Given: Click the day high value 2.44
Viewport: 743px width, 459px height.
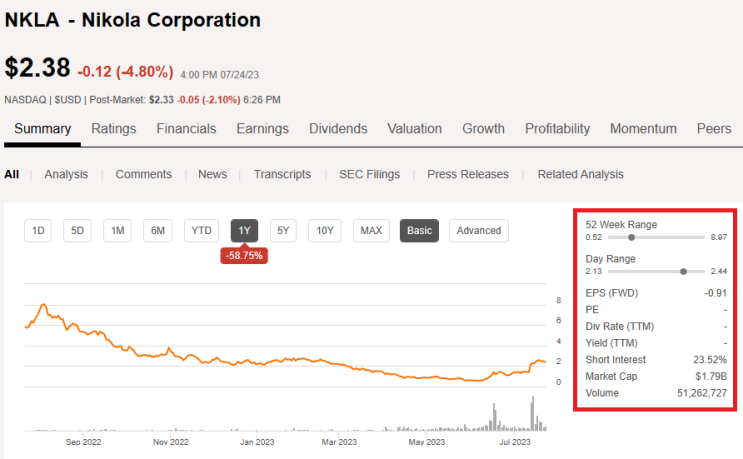Looking at the screenshot, I should pos(718,271).
